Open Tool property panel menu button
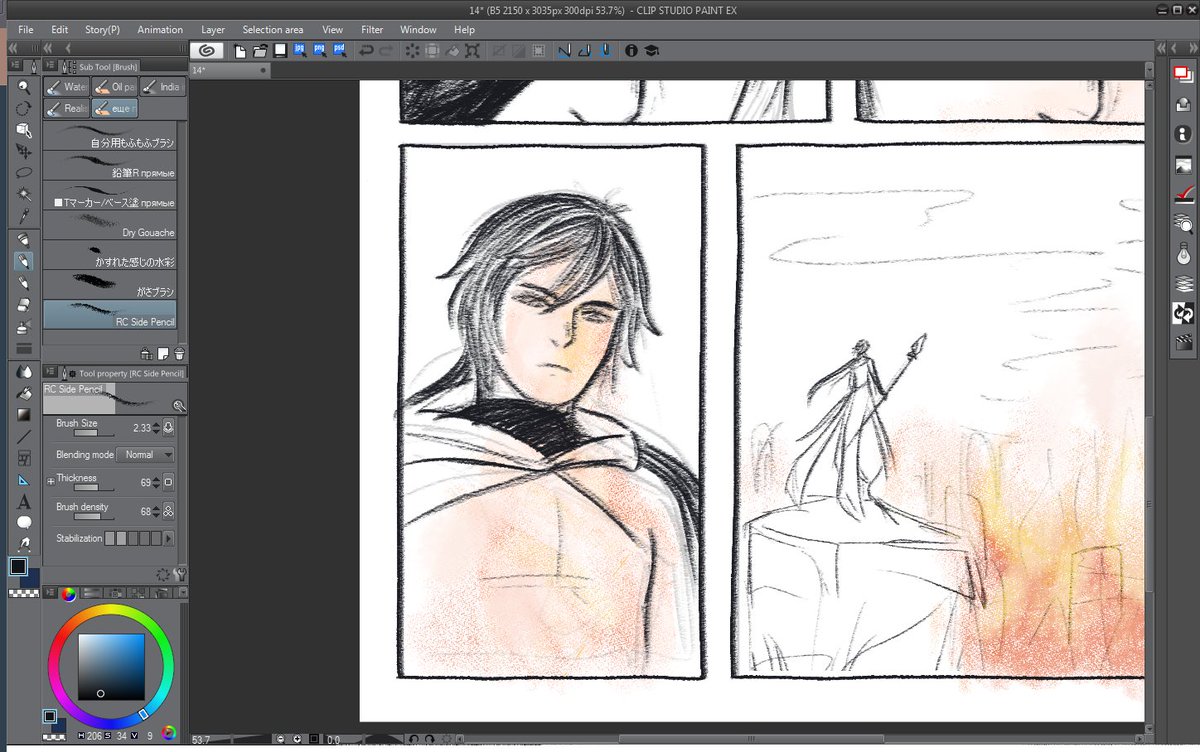1200x752 pixels. [x=49, y=373]
